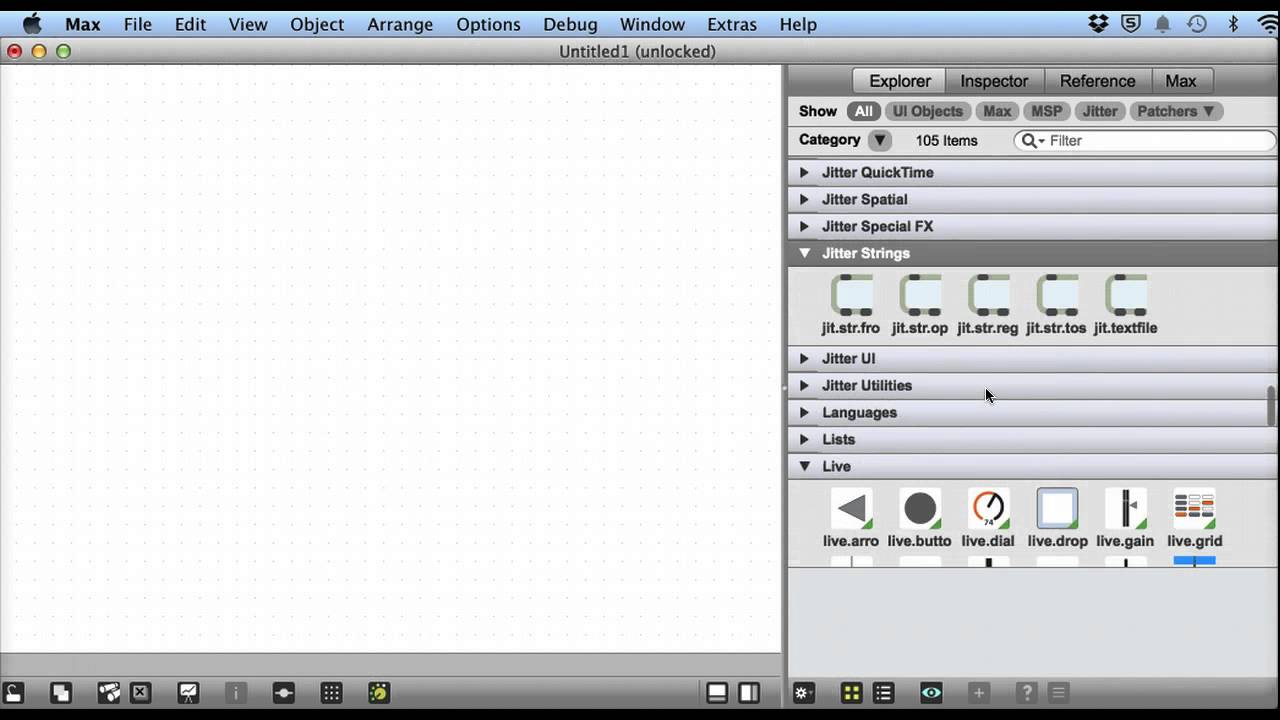
Task: Switch explorer to list view
Action: 883,692
